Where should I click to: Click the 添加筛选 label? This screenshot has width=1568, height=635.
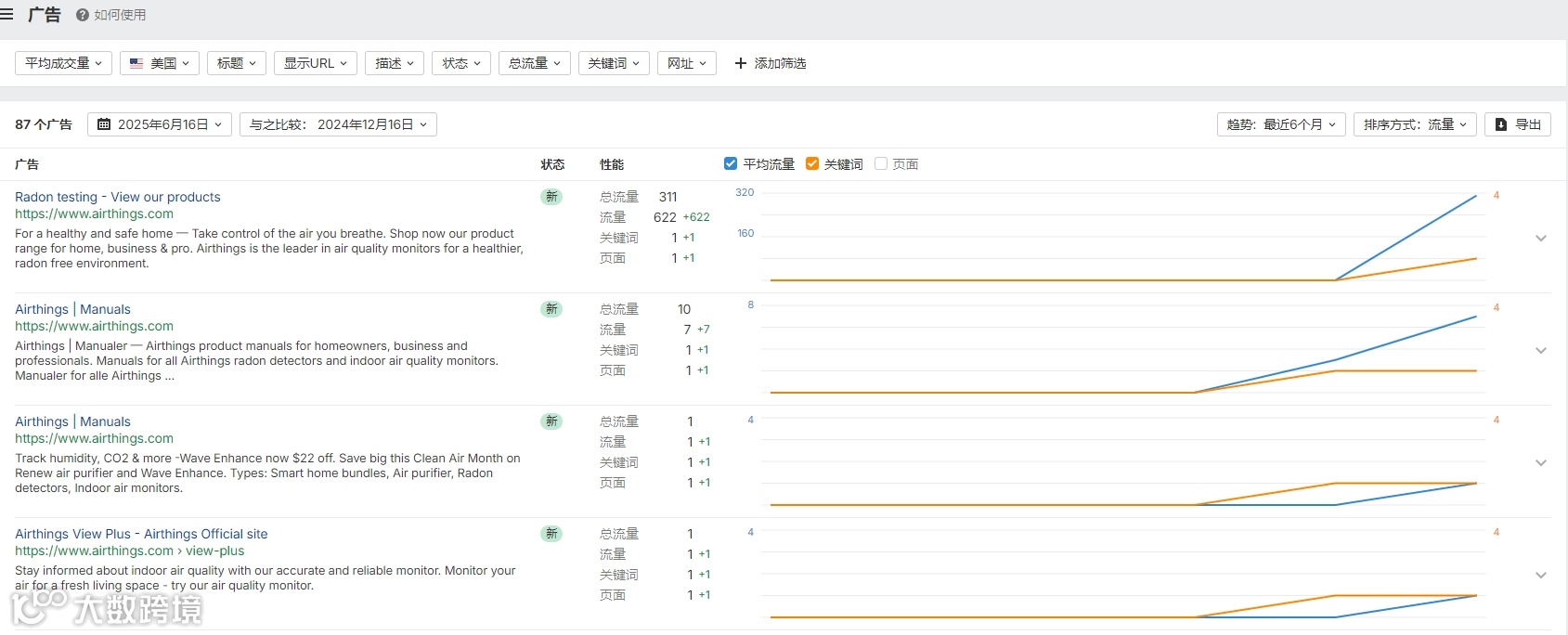(780, 63)
